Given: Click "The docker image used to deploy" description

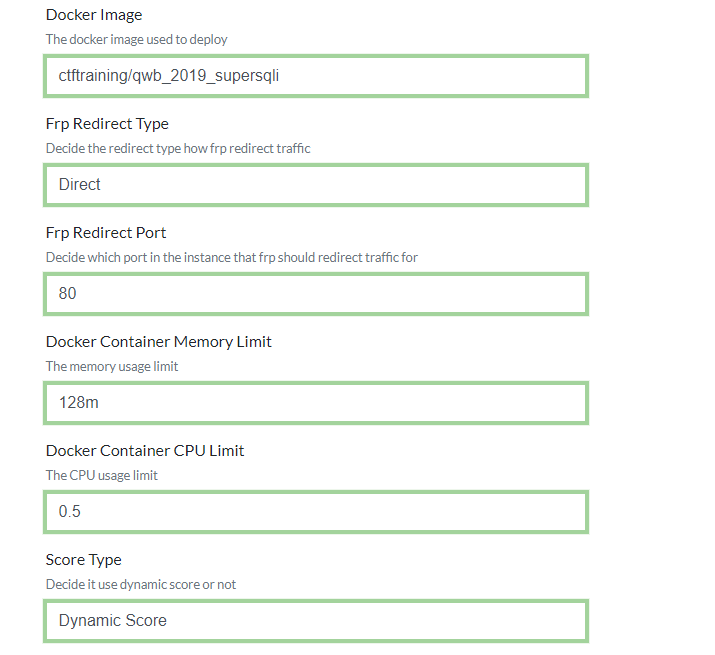Looking at the screenshot, I should coord(136,39).
